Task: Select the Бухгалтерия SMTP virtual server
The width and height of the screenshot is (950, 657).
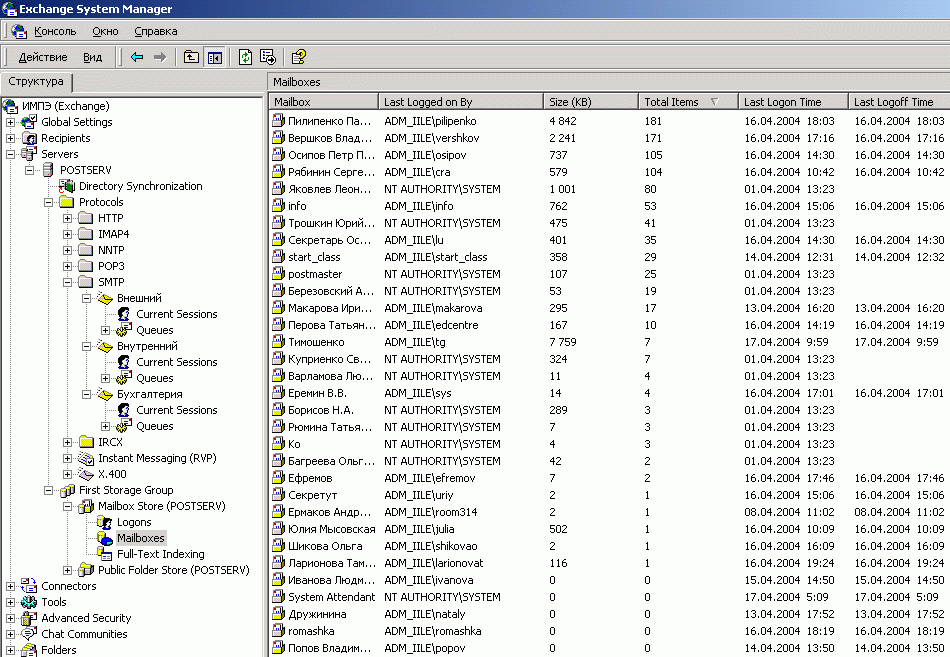Action: (150, 395)
